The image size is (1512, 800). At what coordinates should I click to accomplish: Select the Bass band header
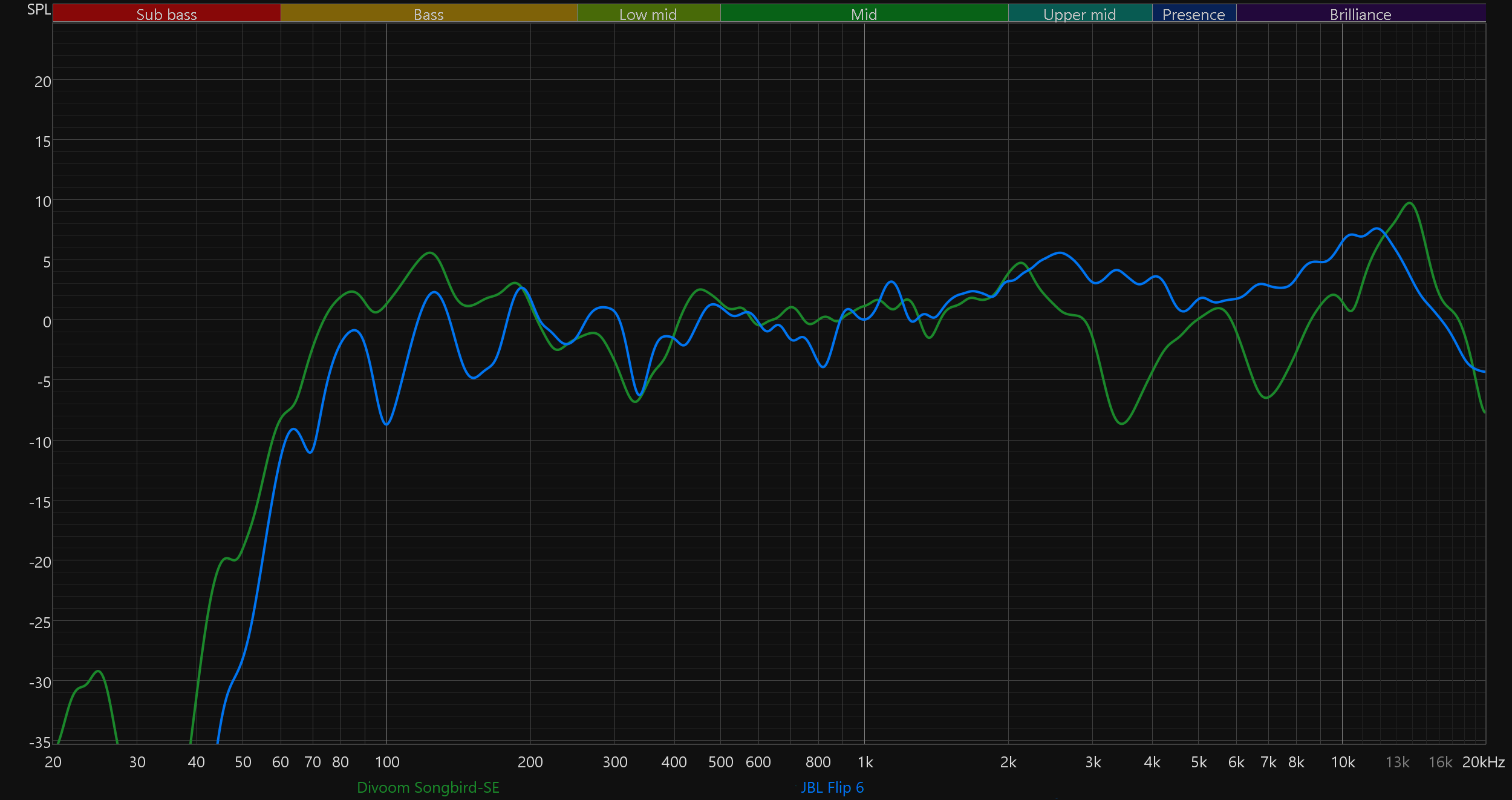tap(428, 13)
